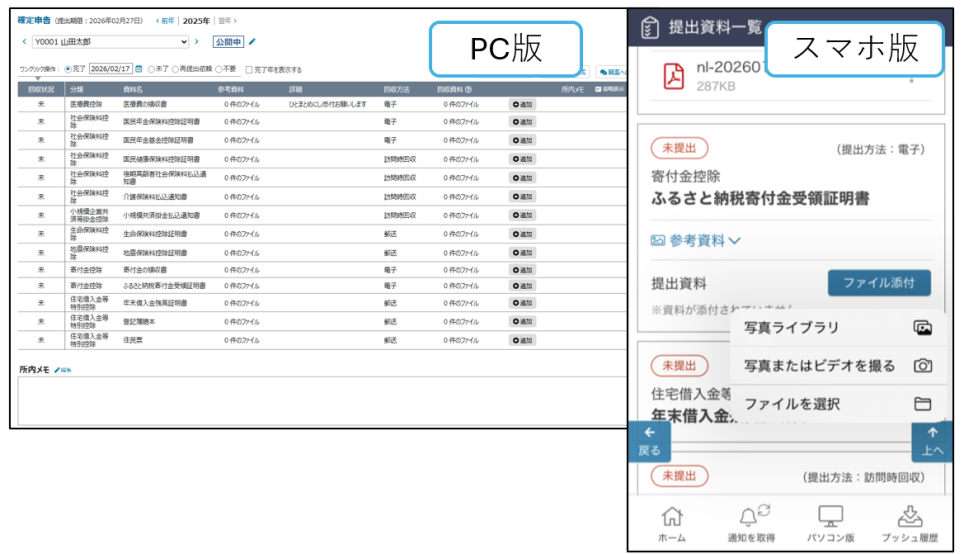Click pencil edit icon next to 公開中

(252, 42)
